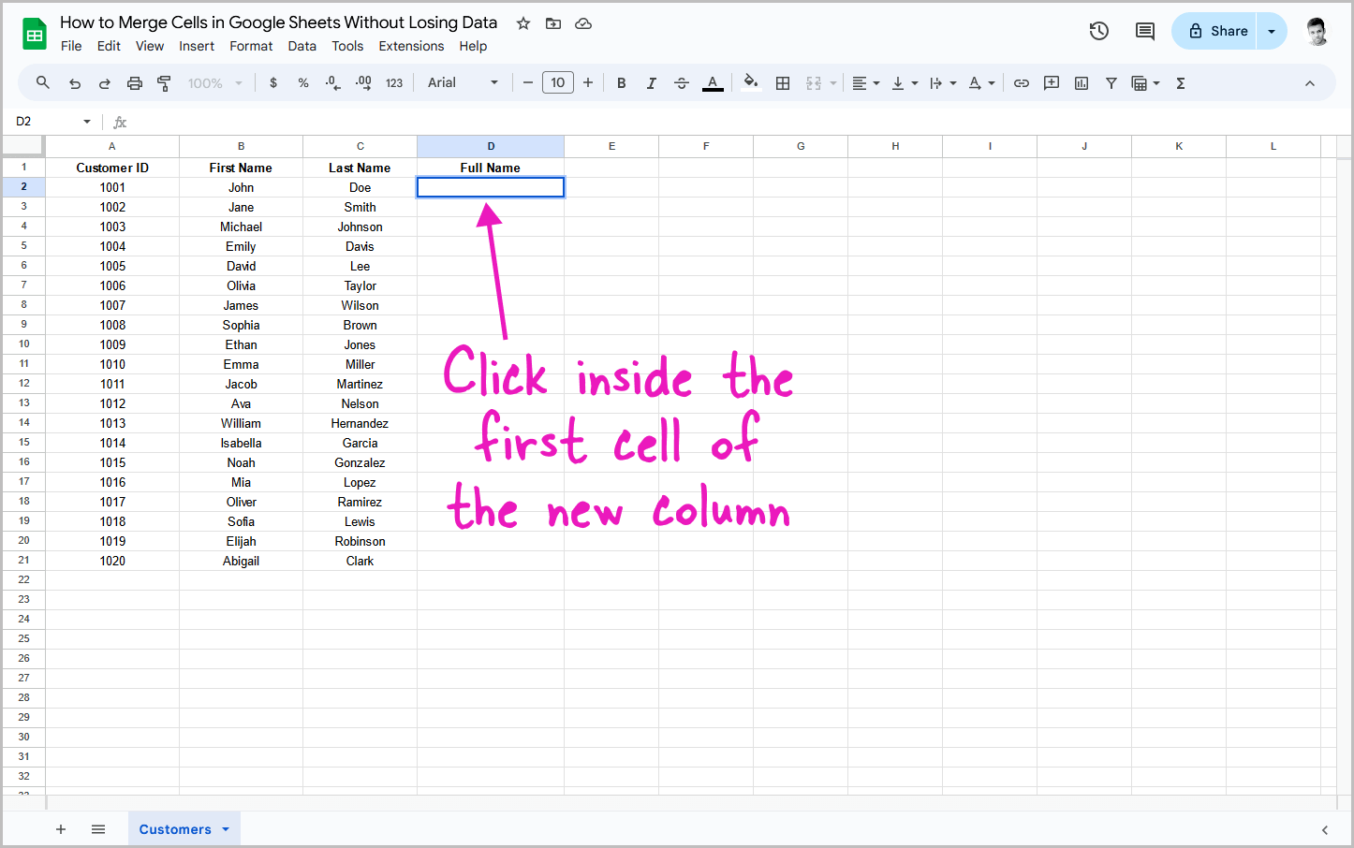This screenshot has width=1354, height=848.
Task: Click the Insert comment icon
Action: [1051, 83]
